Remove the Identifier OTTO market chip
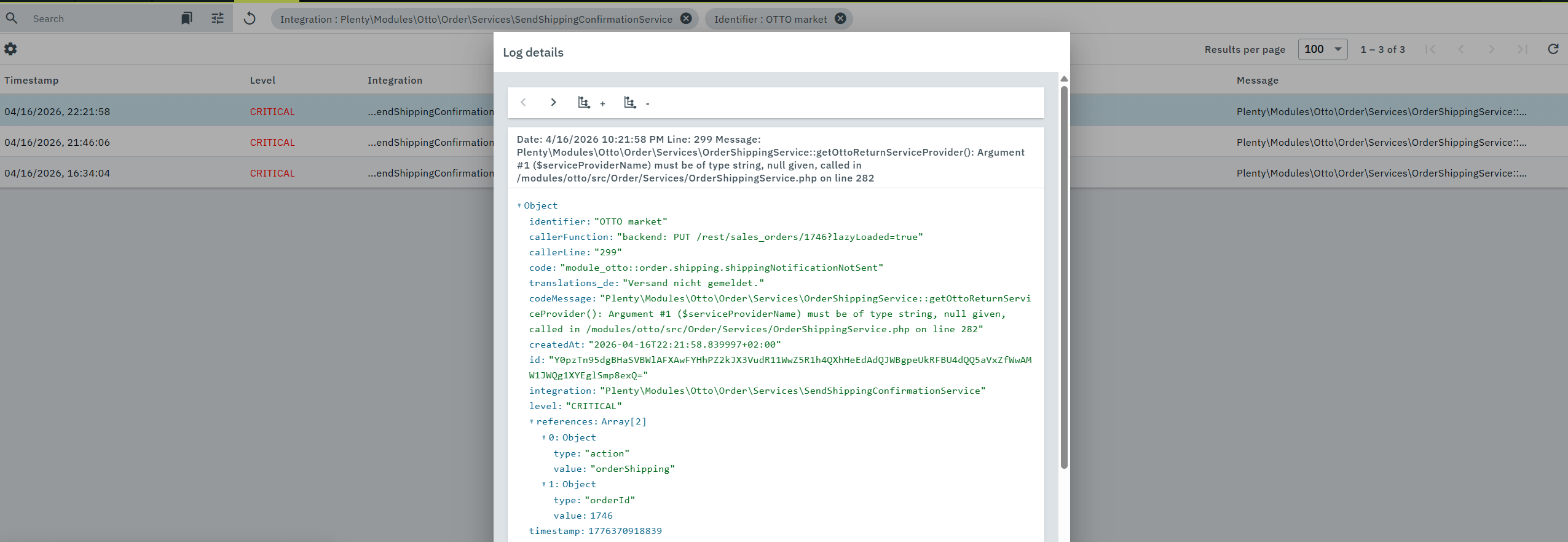Image resolution: width=1568 pixels, height=542 pixels. (x=840, y=18)
